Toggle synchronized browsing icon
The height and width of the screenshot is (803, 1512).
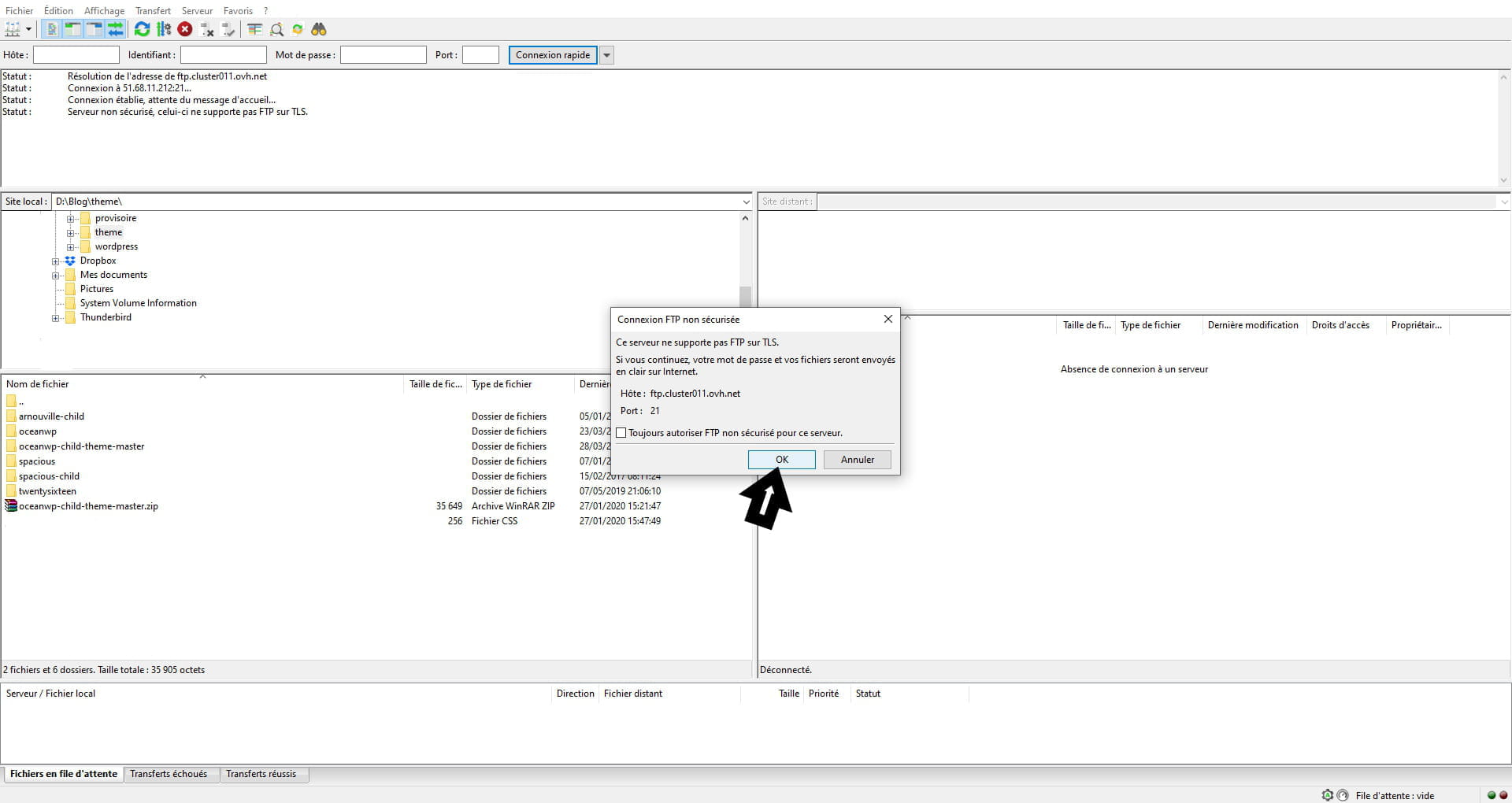298,29
